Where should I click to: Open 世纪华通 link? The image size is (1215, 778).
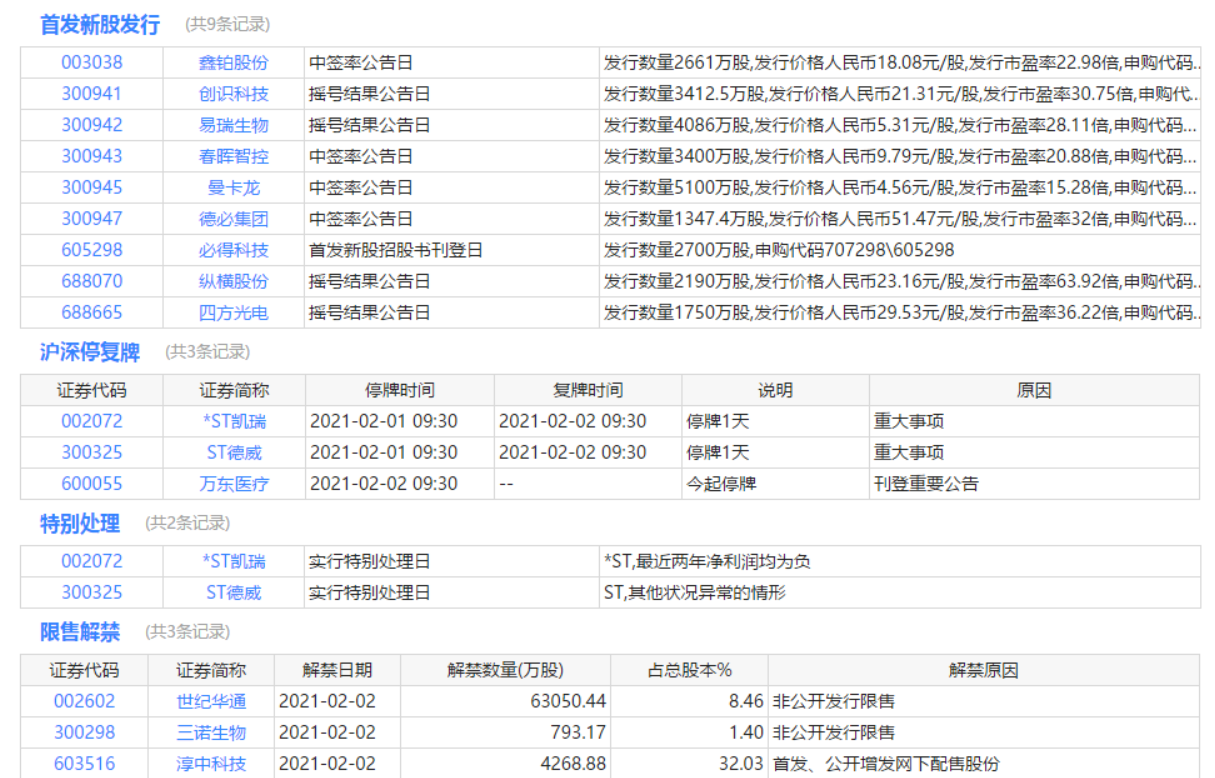[211, 701]
